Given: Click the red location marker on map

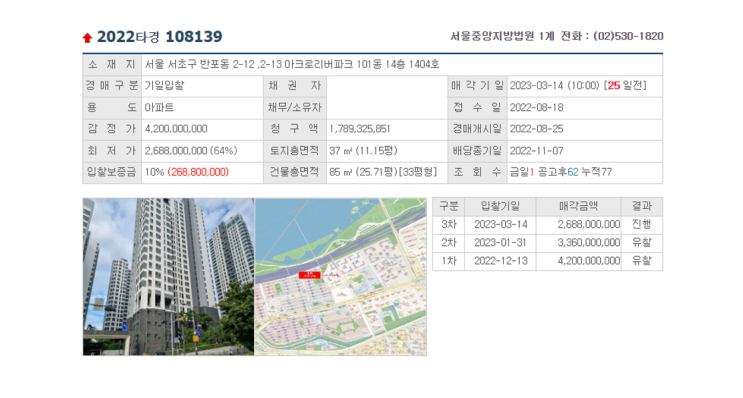Looking at the screenshot, I should click(x=309, y=275).
